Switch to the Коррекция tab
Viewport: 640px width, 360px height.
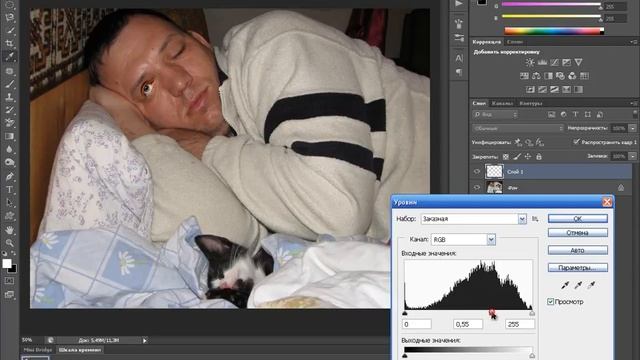487,42
